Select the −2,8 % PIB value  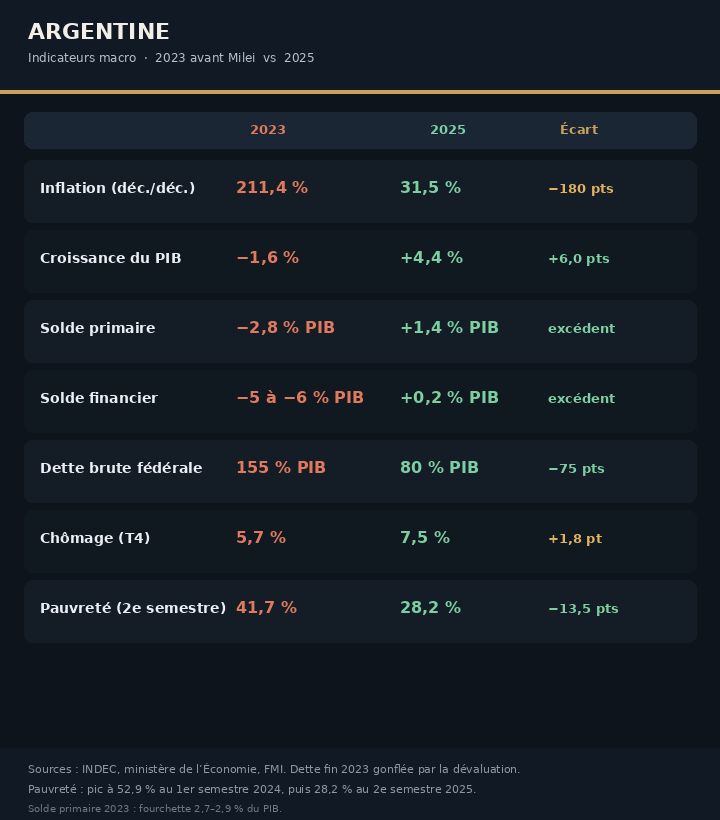pos(285,327)
